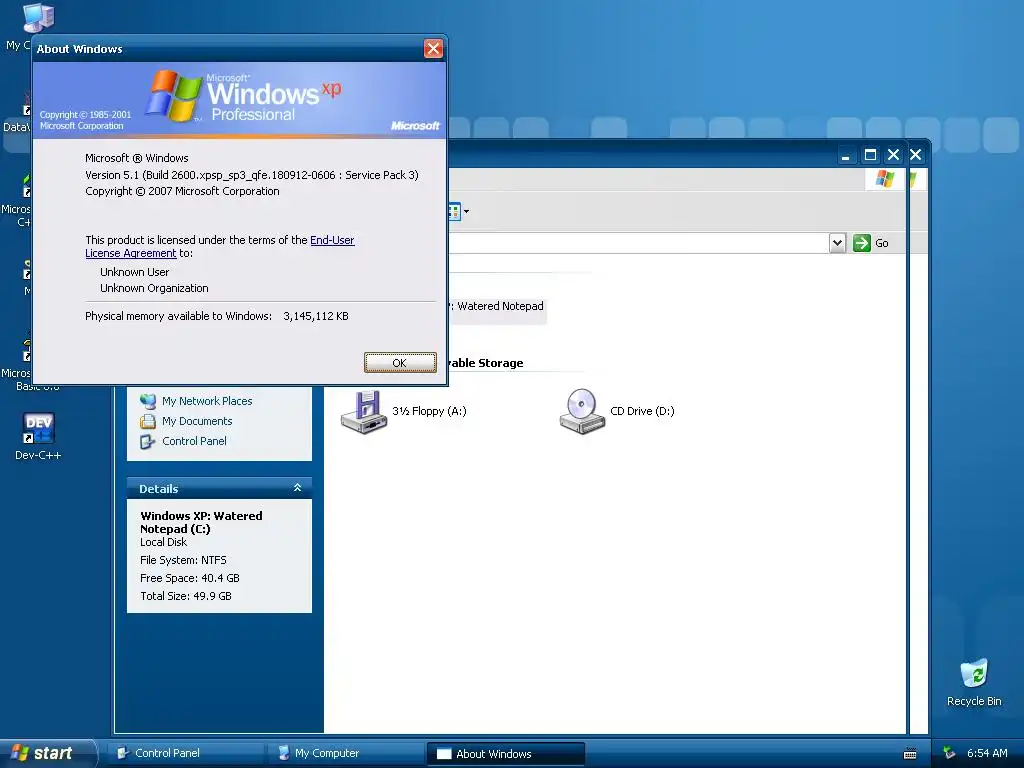Select the Watered Notepad drive label
The image size is (1024, 768).
[498, 306]
